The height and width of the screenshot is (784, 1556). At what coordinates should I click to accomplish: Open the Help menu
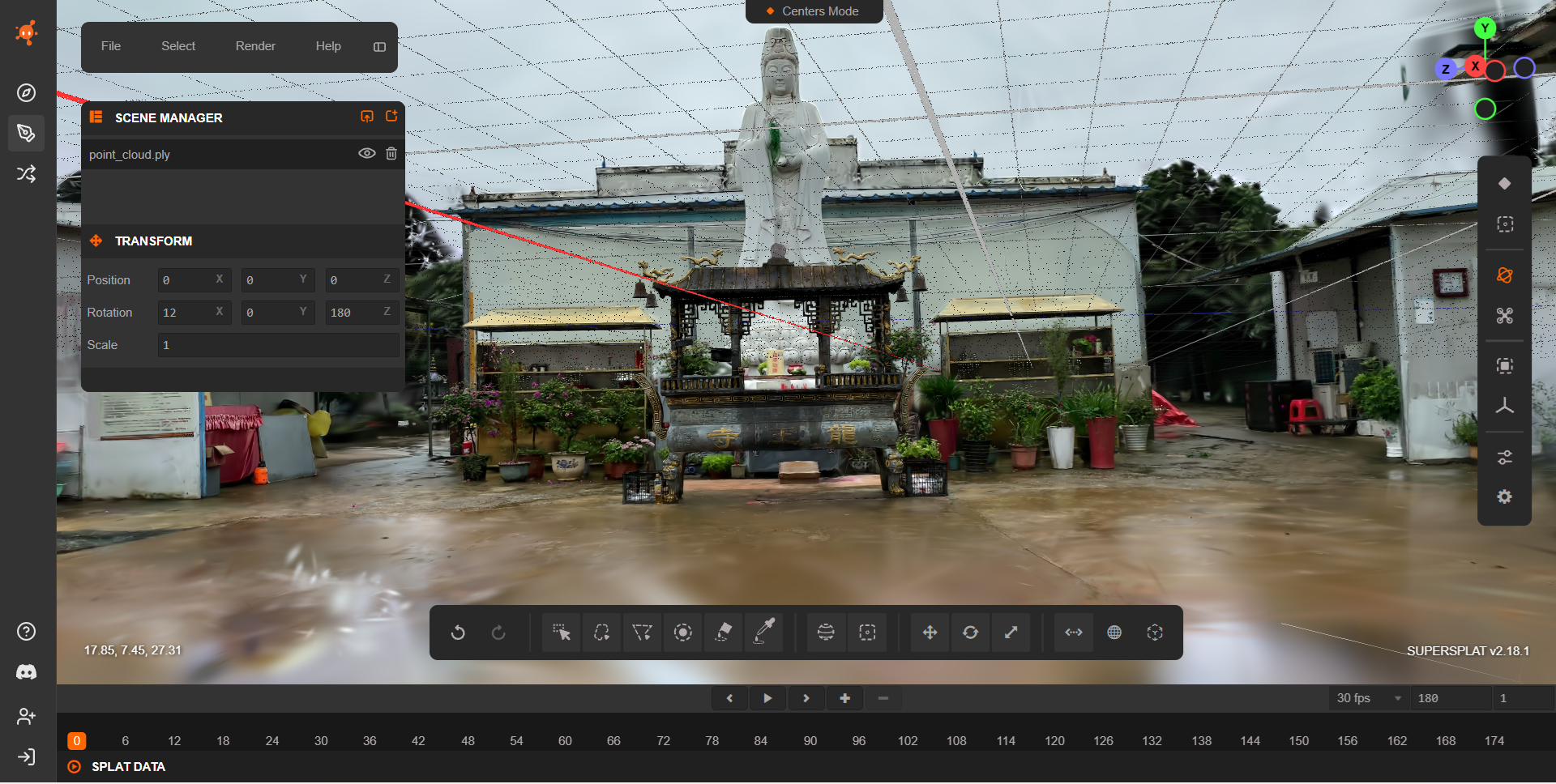(328, 46)
